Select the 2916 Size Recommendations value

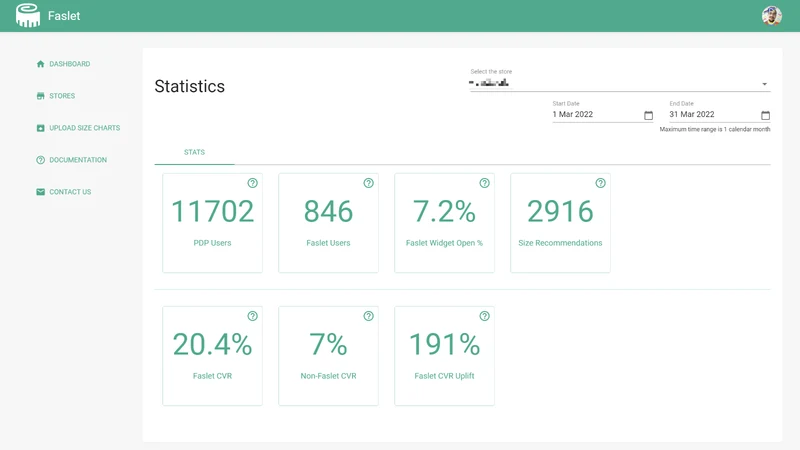560,212
